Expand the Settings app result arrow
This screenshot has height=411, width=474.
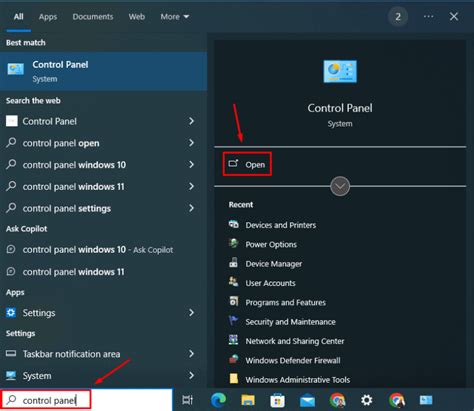[x=191, y=312]
